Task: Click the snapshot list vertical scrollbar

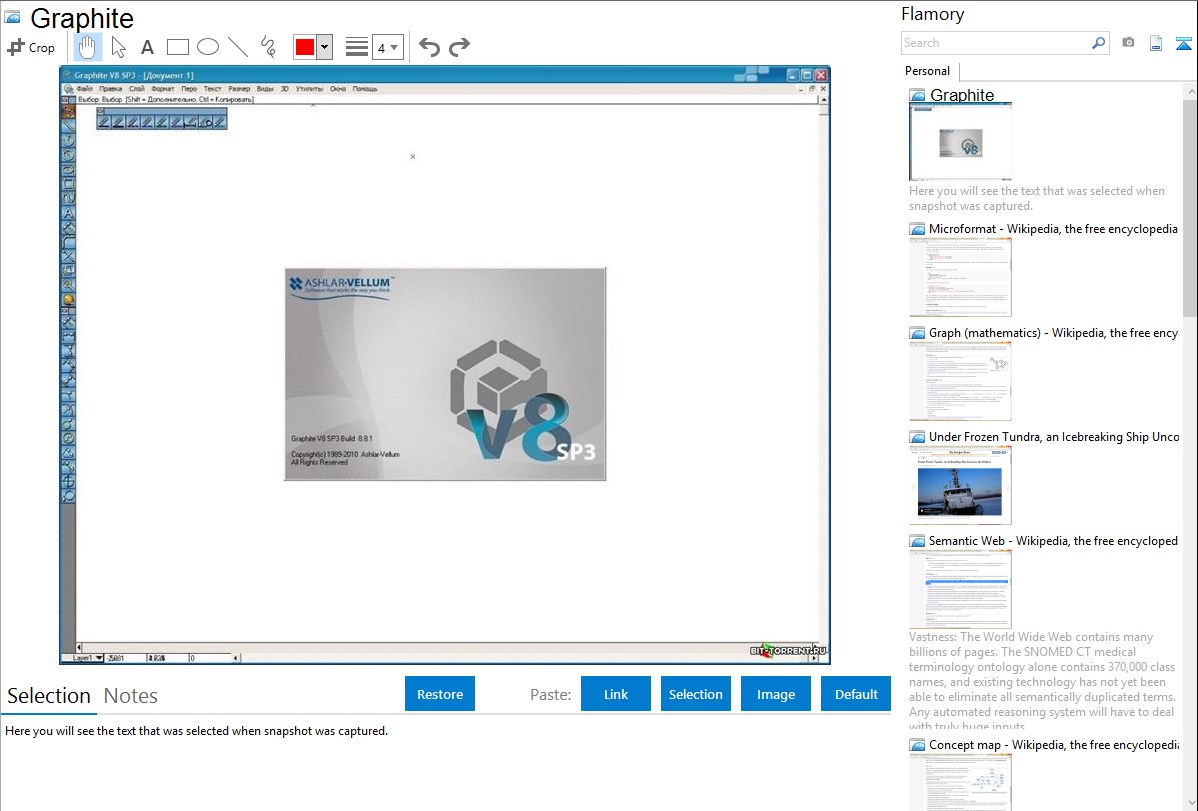Action: click(x=1190, y=208)
